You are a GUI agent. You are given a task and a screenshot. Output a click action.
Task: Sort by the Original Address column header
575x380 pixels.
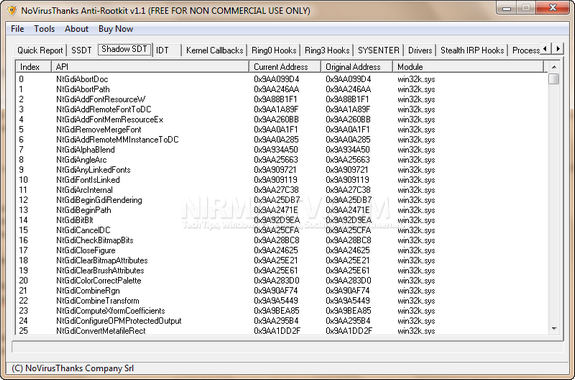click(x=357, y=67)
